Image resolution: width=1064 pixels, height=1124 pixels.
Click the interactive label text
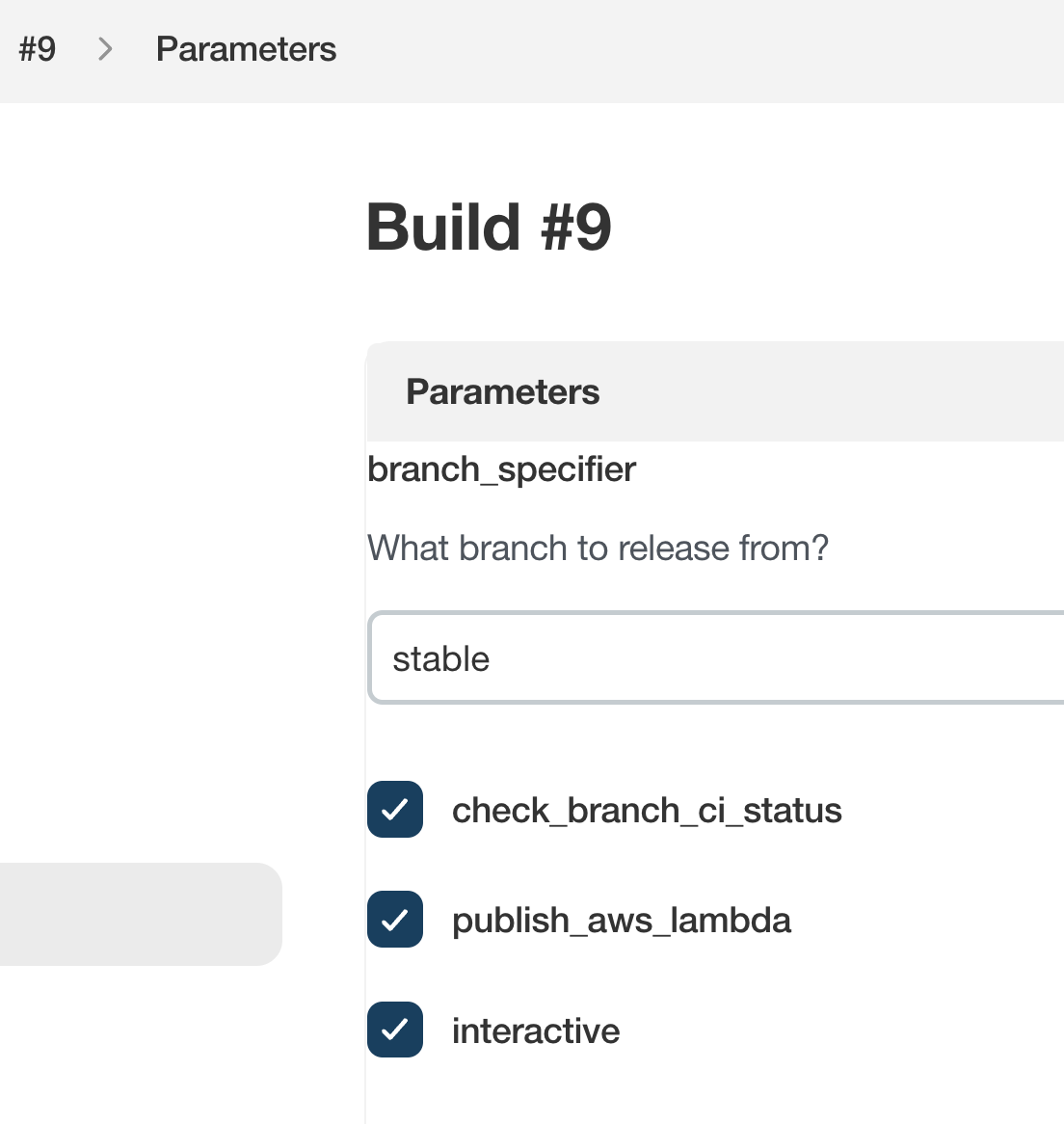536,1031
